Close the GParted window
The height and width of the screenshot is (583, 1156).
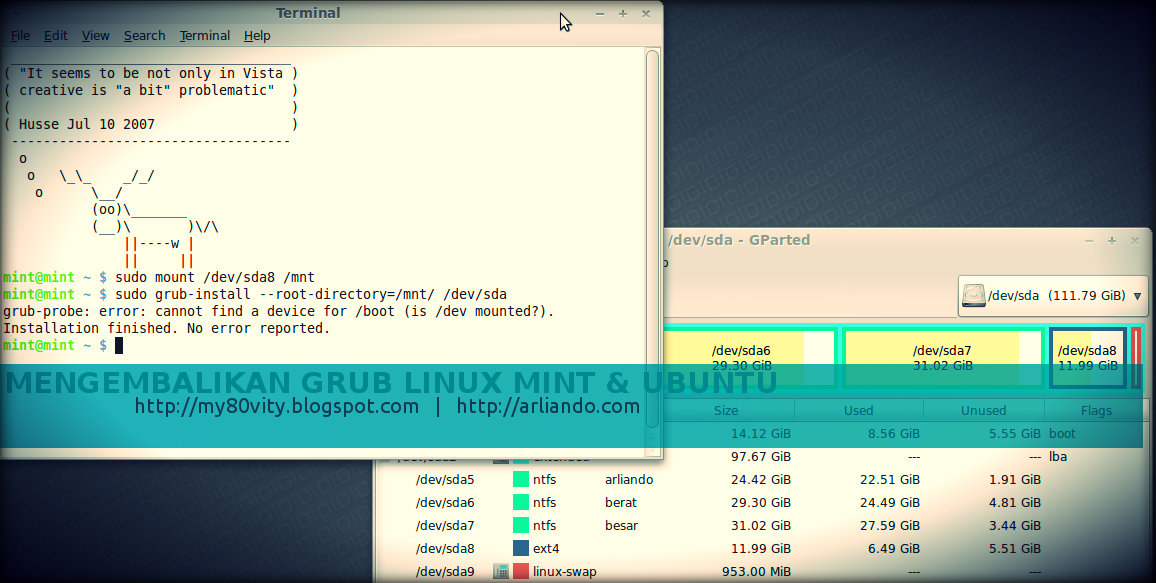[x=1135, y=240]
